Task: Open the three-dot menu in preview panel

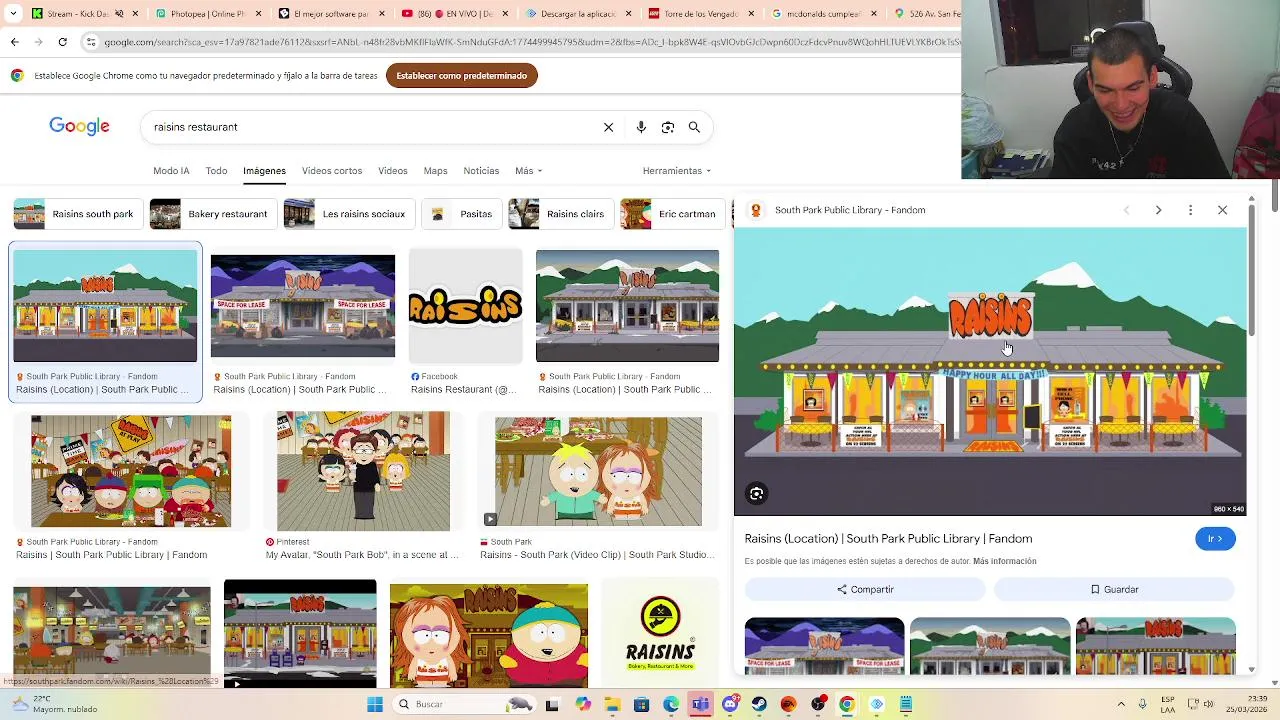Action: [1190, 210]
